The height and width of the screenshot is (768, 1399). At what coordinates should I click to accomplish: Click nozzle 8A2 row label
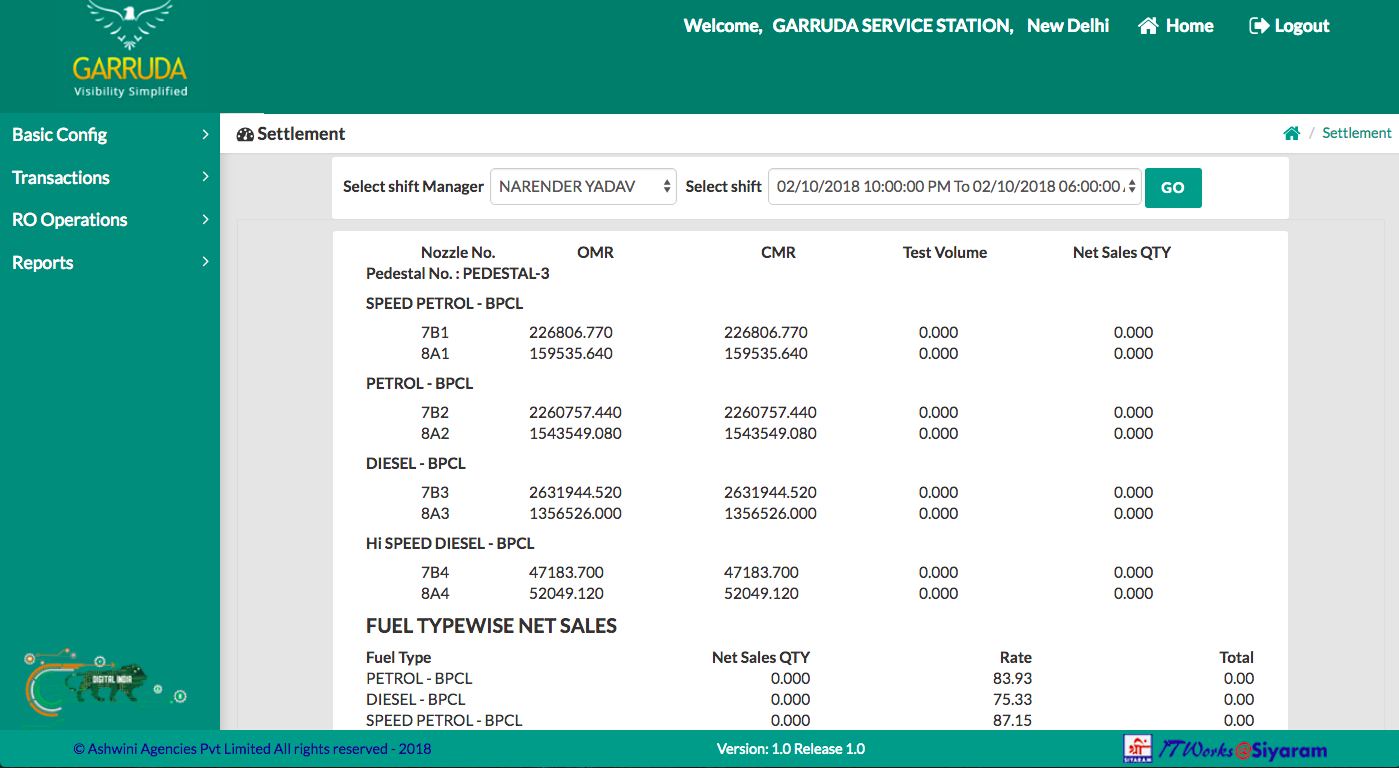(x=435, y=433)
